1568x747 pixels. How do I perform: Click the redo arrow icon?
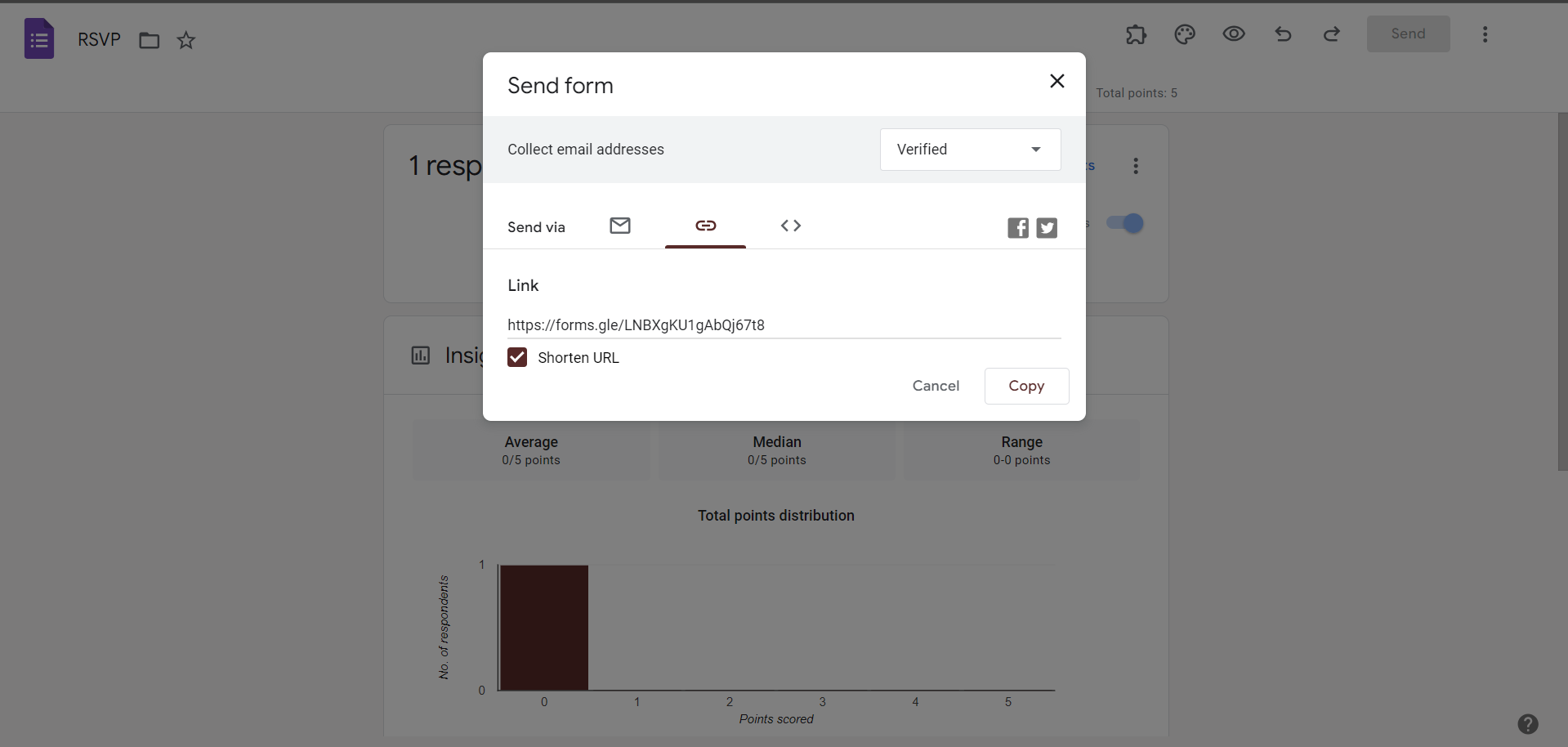1332,34
